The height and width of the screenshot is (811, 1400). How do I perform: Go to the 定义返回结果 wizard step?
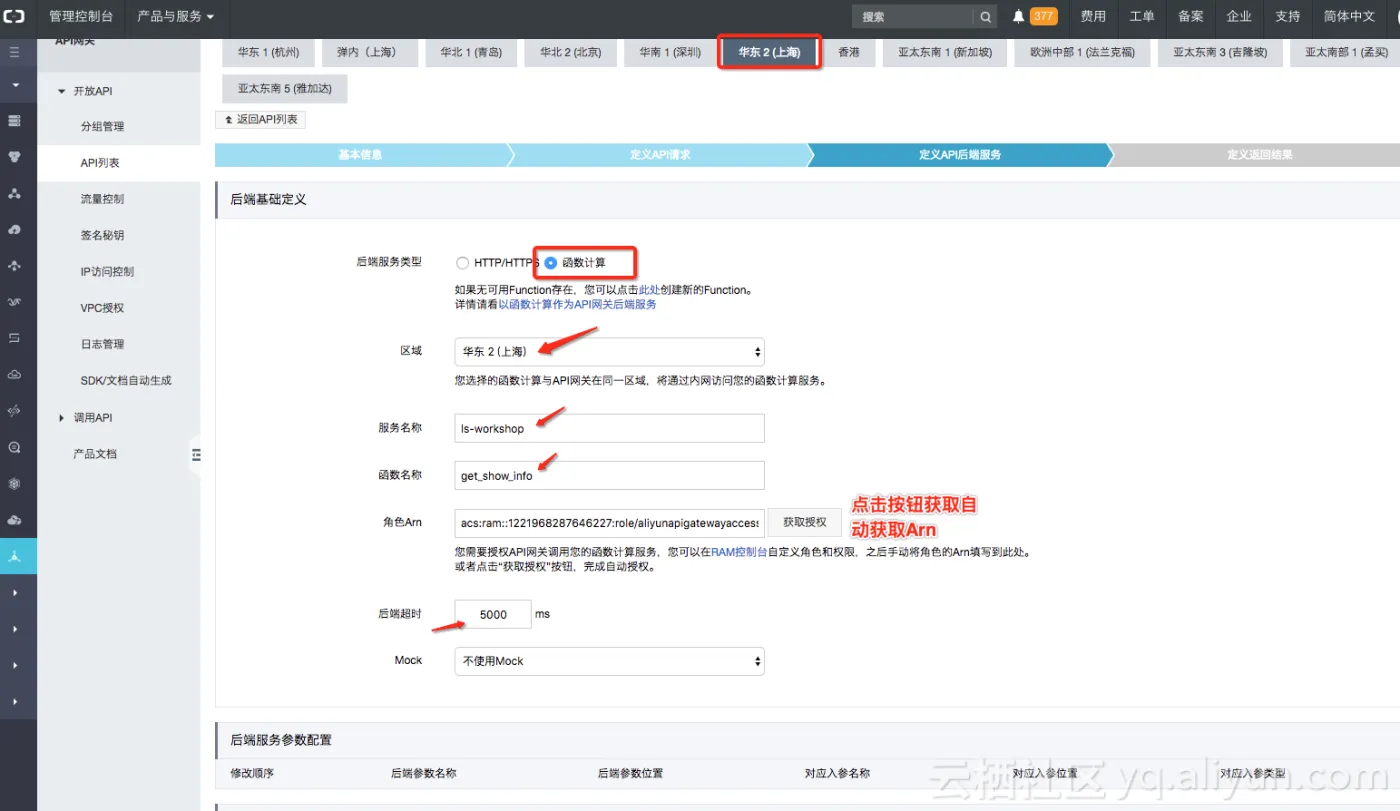point(1259,155)
